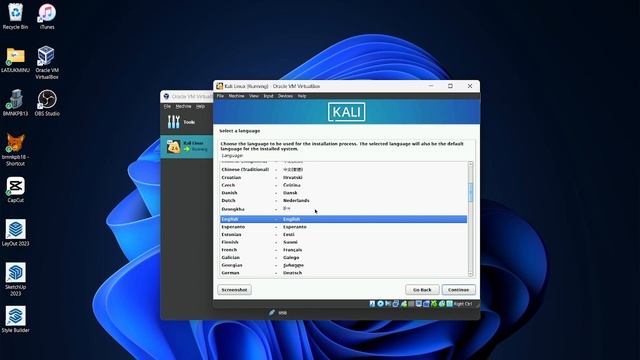This screenshot has height=360, width=640.
Task: Select the highlighted English language row
Action: point(343,219)
